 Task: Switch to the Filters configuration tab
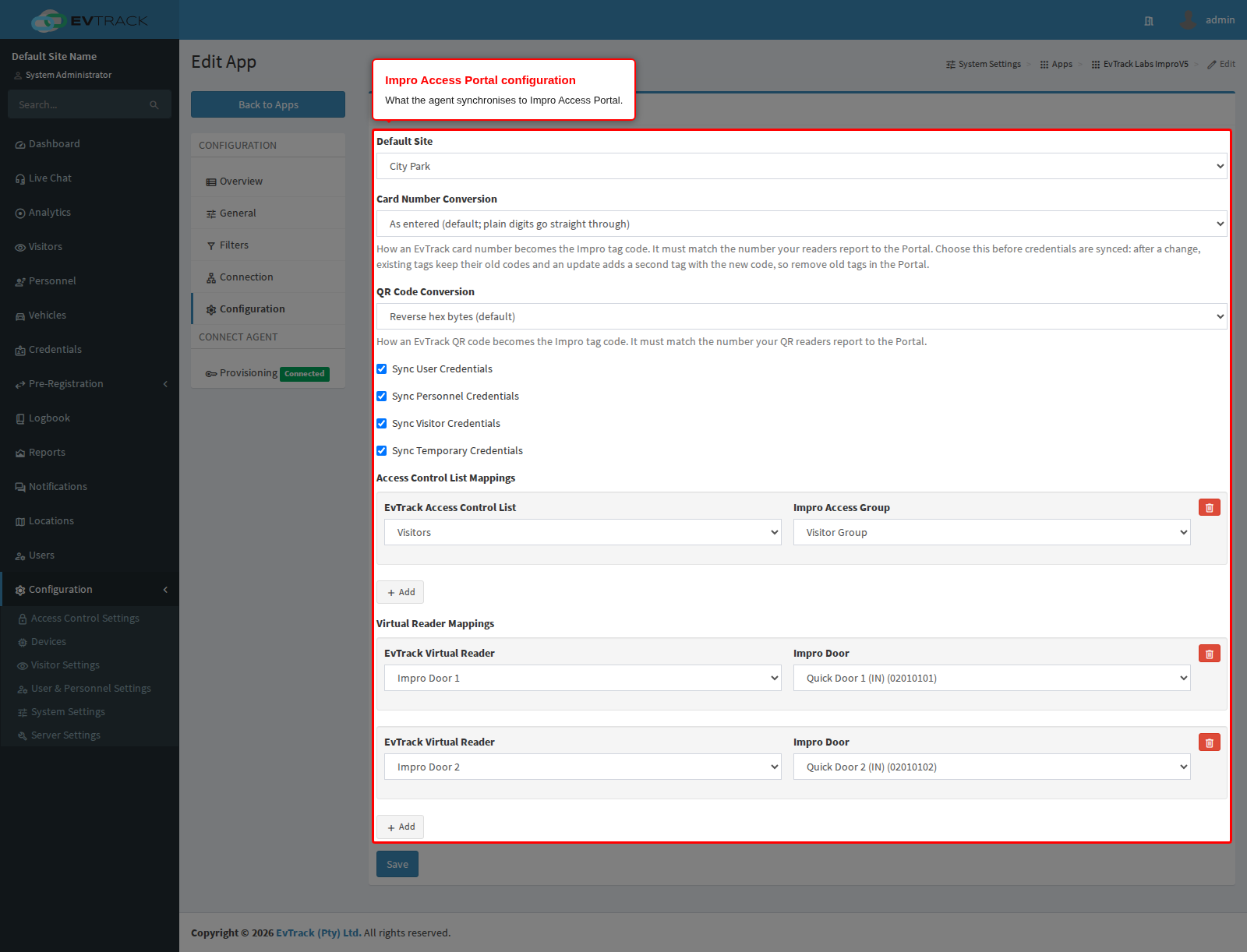pyautogui.click(x=268, y=245)
